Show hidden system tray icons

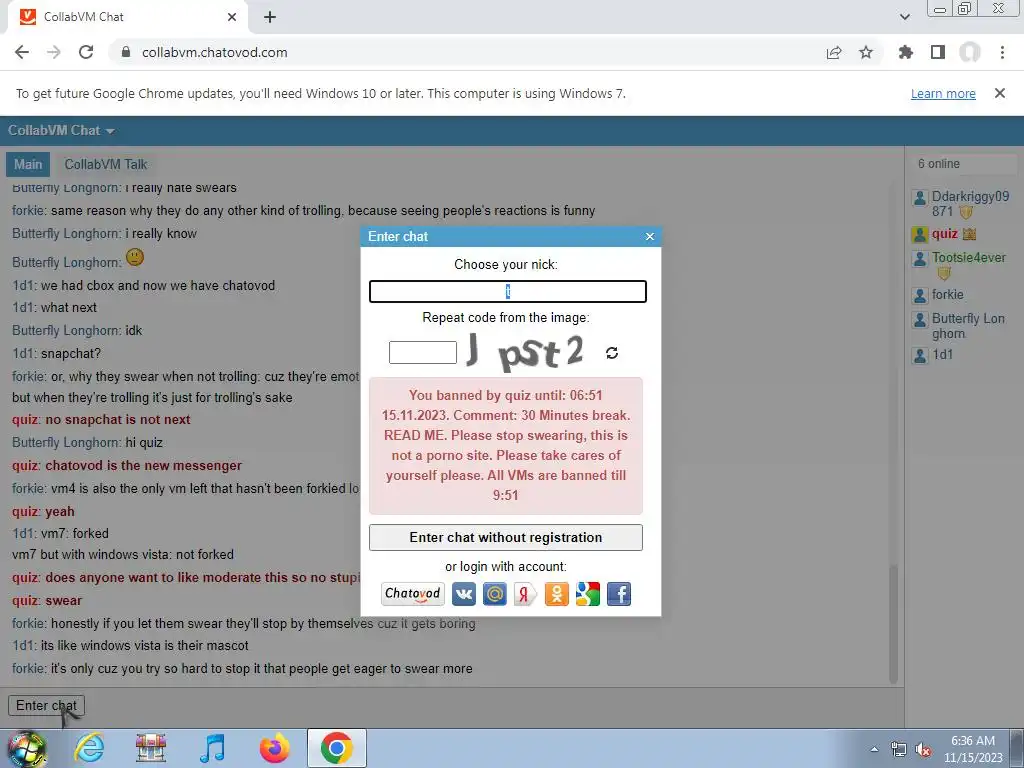874,749
